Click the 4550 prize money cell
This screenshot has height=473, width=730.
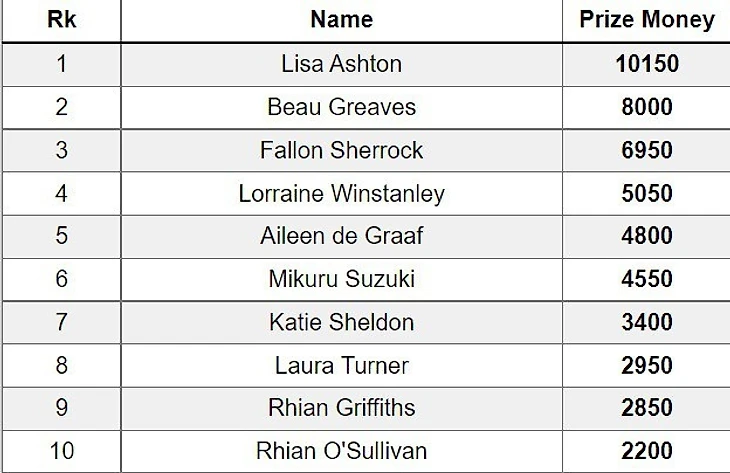pyautogui.click(x=646, y=280)
